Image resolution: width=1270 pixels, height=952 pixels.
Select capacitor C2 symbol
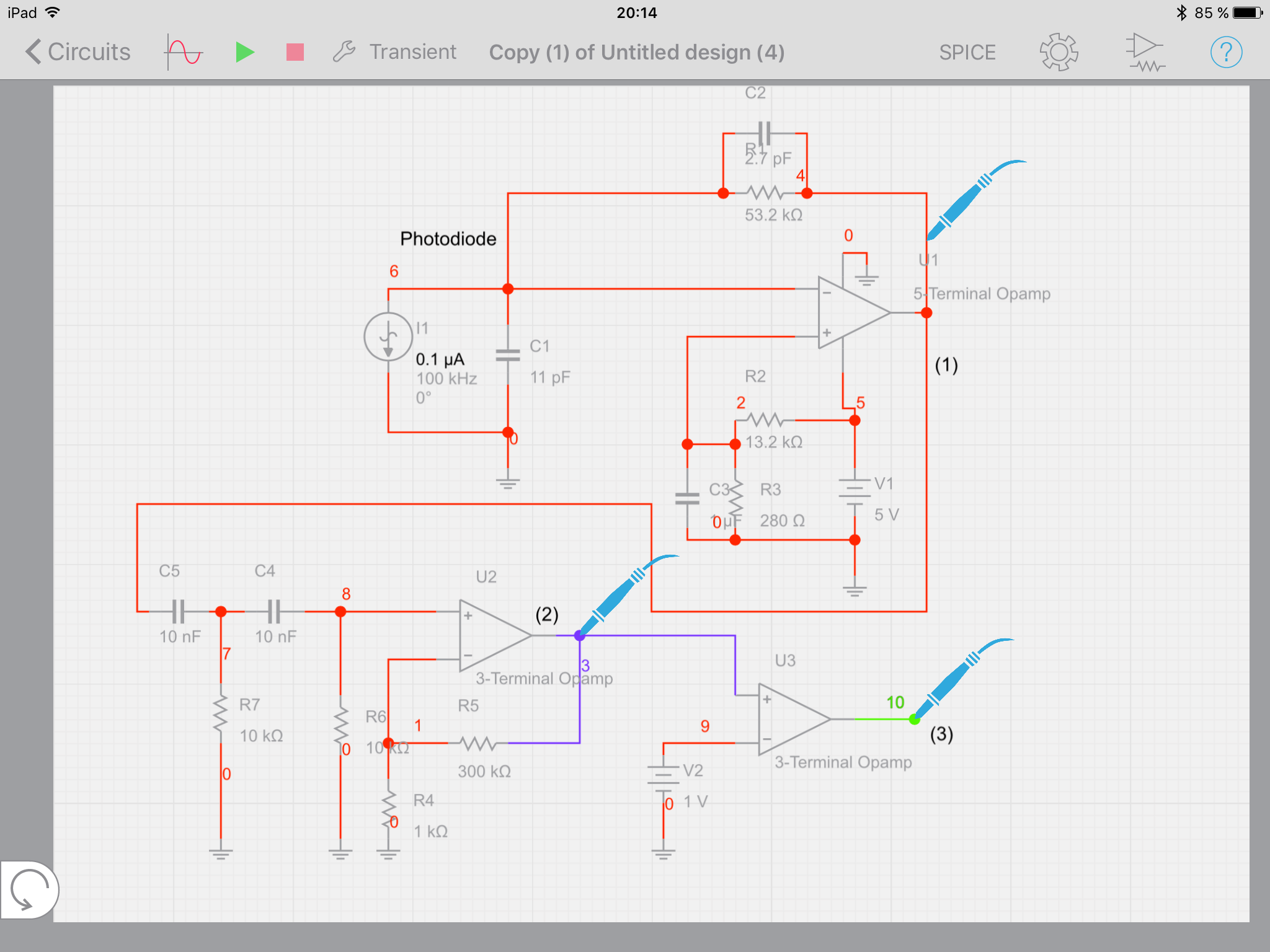765,133
